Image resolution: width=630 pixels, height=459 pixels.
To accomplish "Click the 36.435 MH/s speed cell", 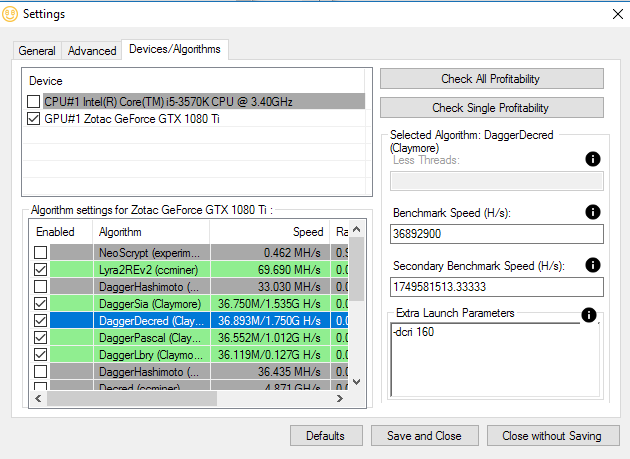I will click(x=270, y=371).
